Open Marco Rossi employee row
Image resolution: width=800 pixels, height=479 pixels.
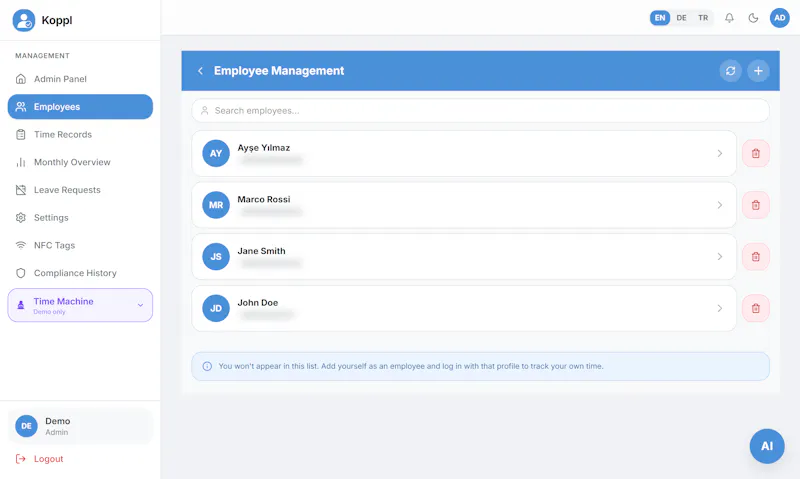[x=464, y=205]
